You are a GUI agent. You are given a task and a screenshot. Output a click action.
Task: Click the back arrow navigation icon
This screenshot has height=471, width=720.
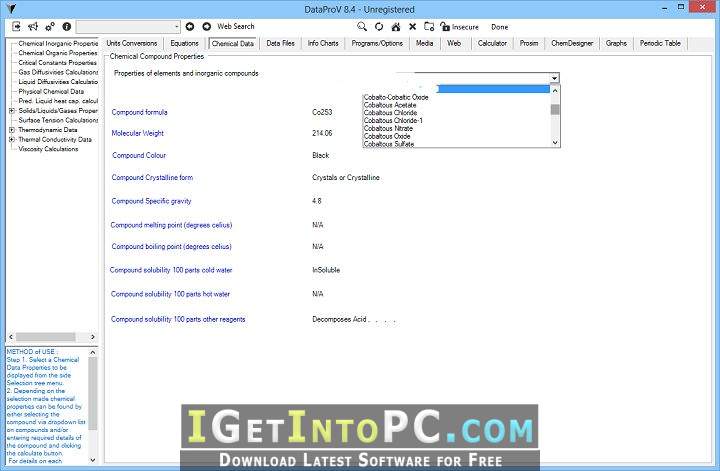coord(190,27)
